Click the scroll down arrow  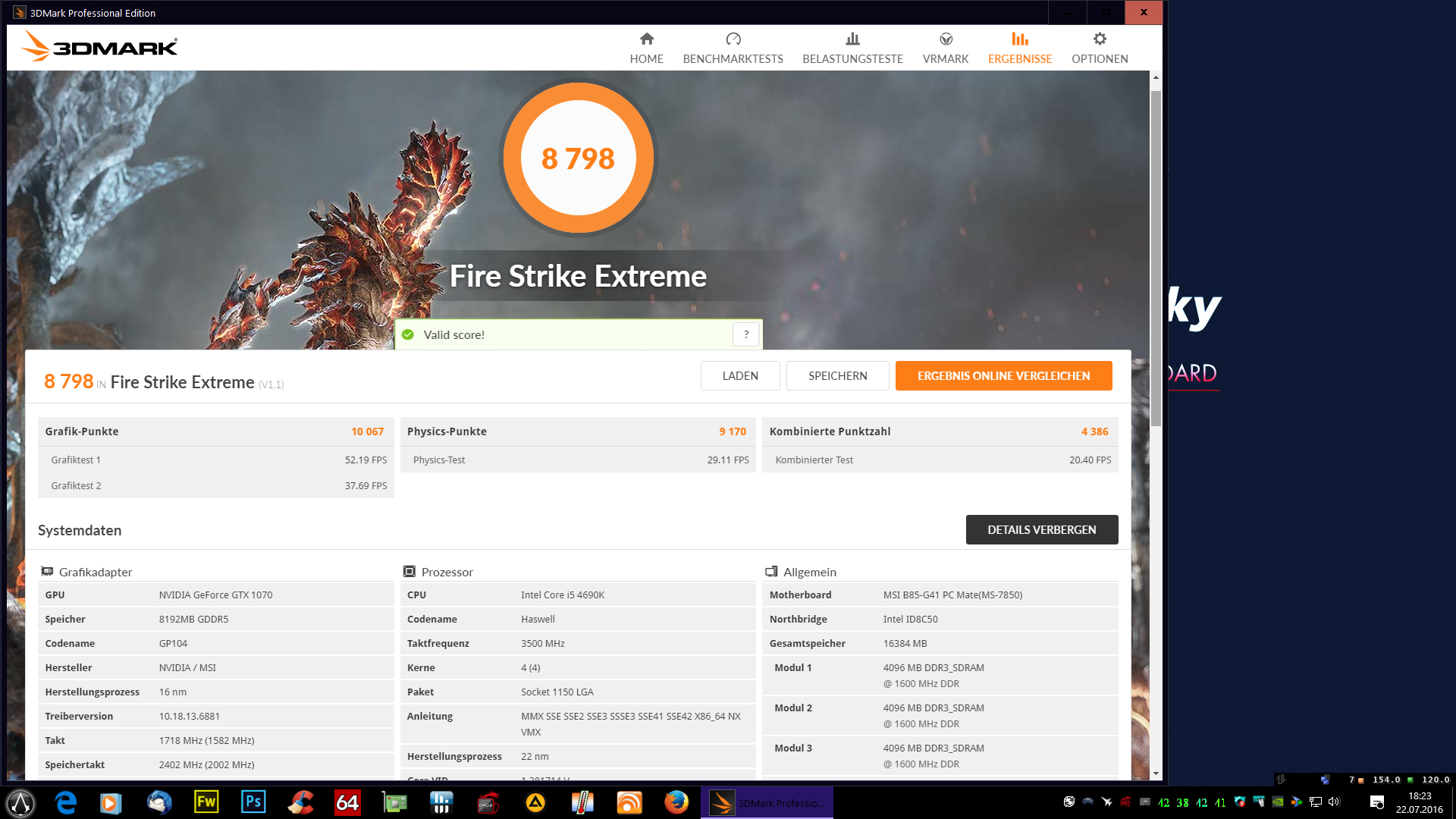tap(1156, 773)
